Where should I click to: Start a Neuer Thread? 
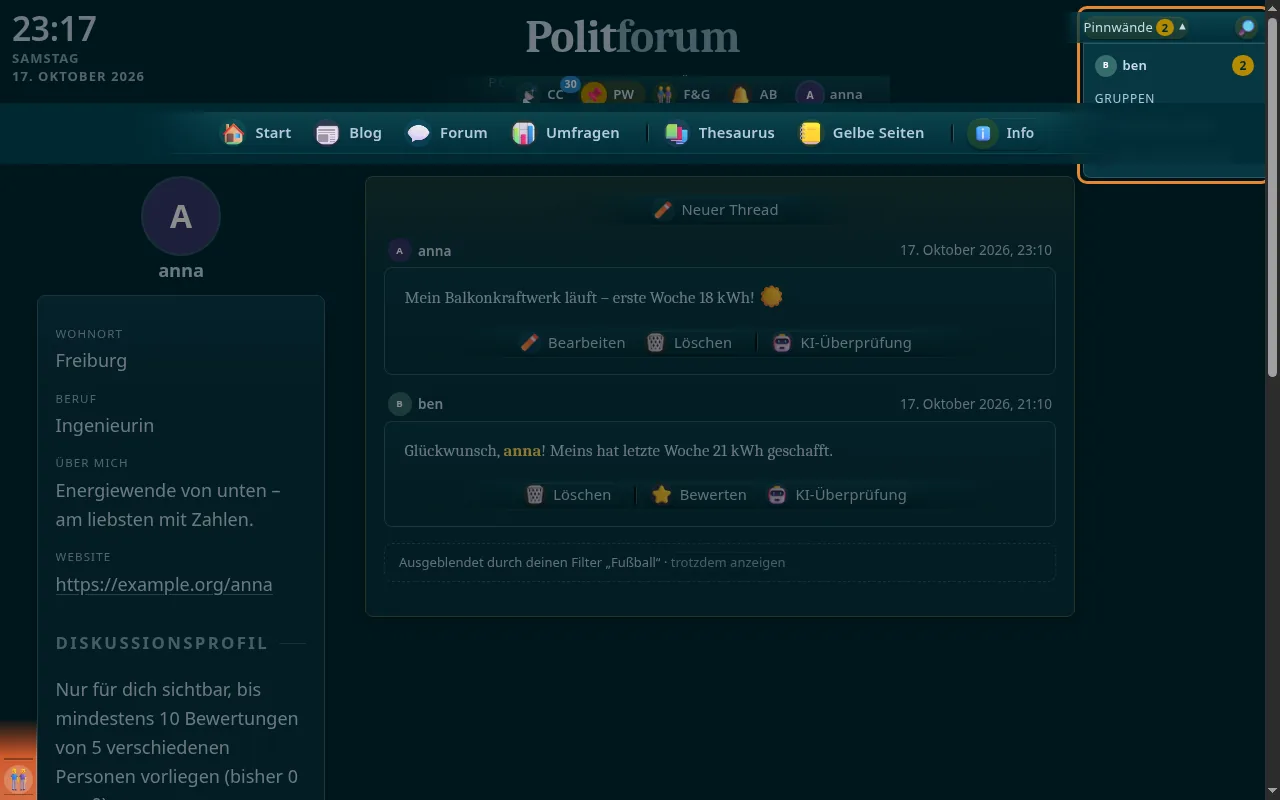click(716, 210)
